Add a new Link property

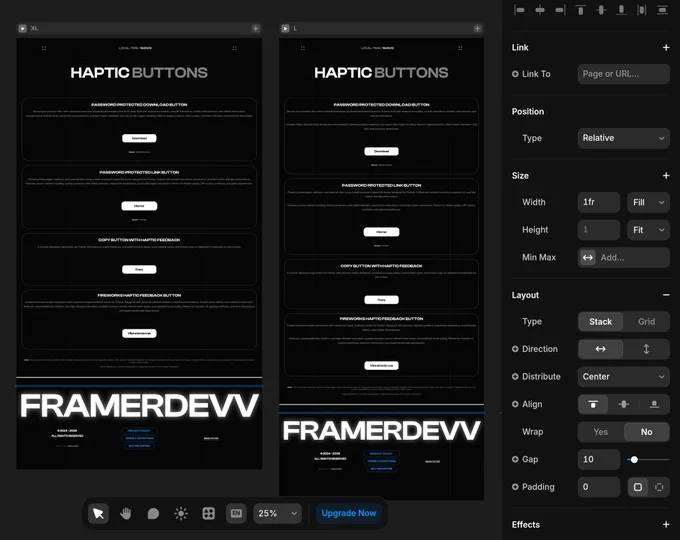[666, 47]
